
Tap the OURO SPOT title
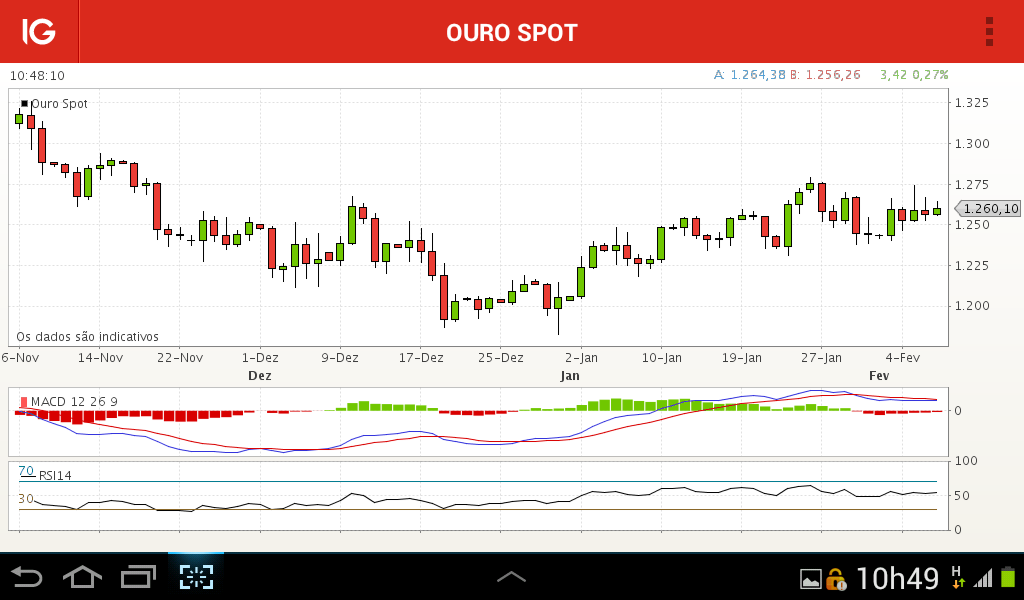[x=512, y=33]
